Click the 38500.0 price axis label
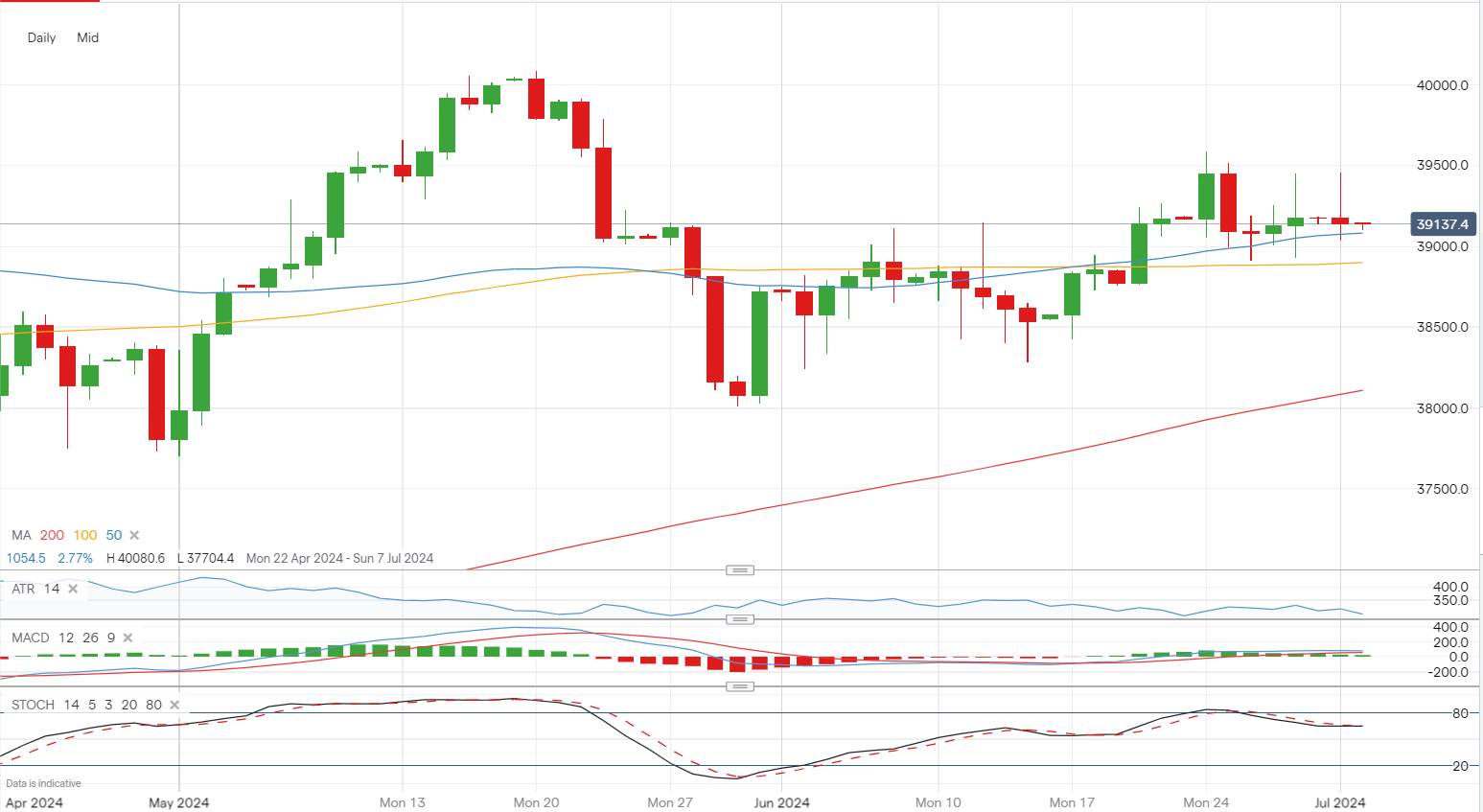This screenshot has width=1483, height=812. pos(1443,327)
